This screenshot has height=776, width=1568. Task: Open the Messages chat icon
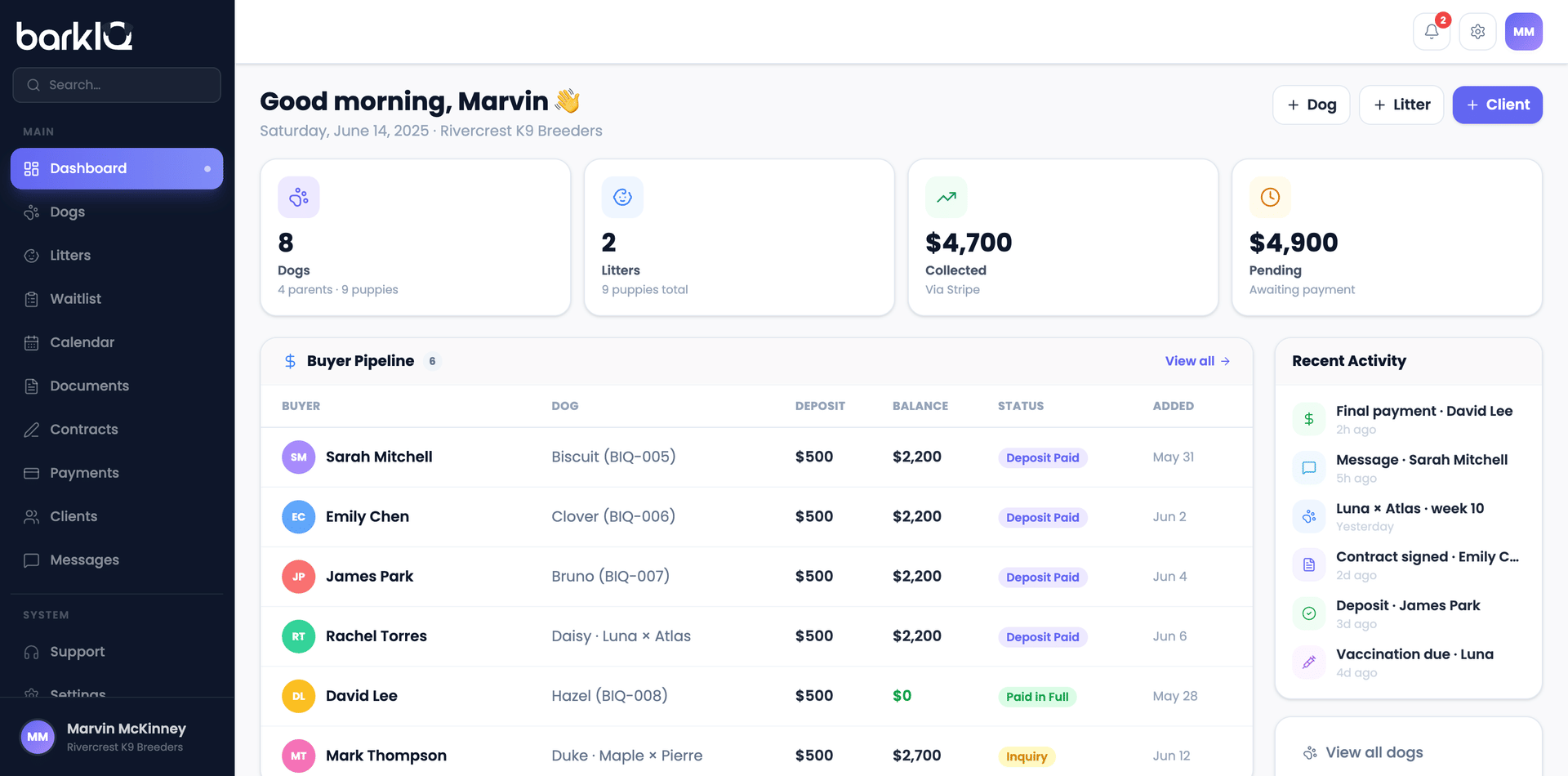(31, 560)
